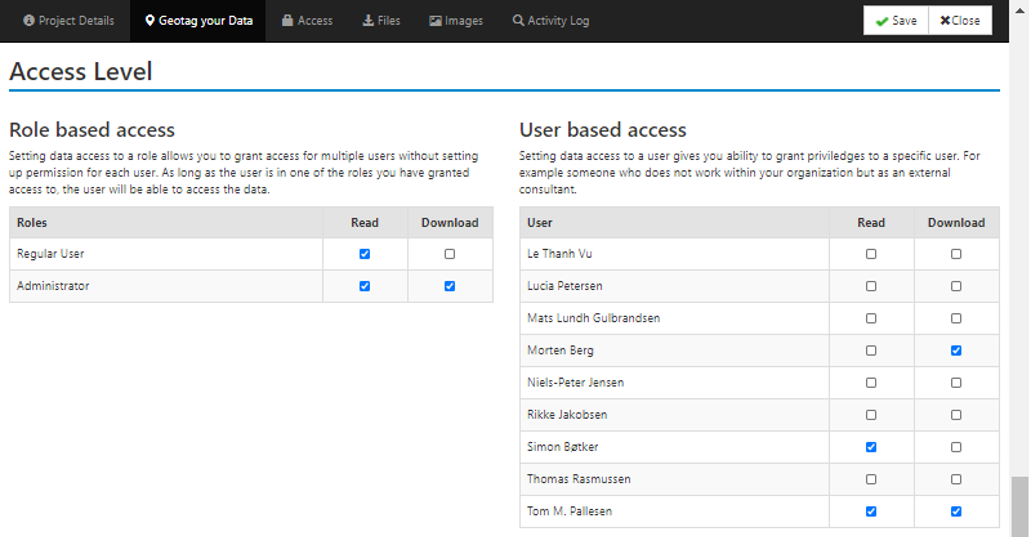This screenshot has width=1029, height=537.
Task: Switch to Geotag your Data tab
Action: click(x=198, y=20)
